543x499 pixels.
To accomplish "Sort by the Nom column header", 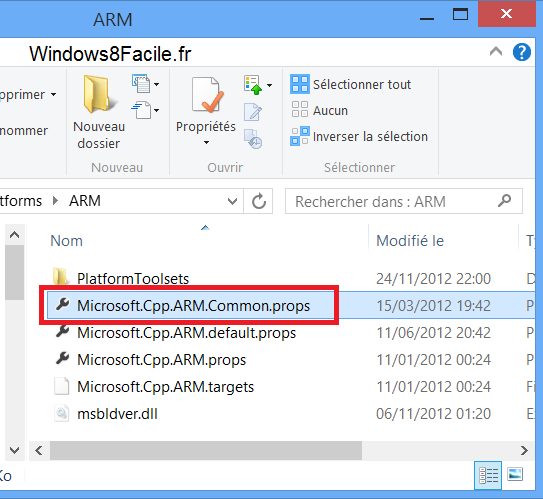I will click(x=66, y=241).
